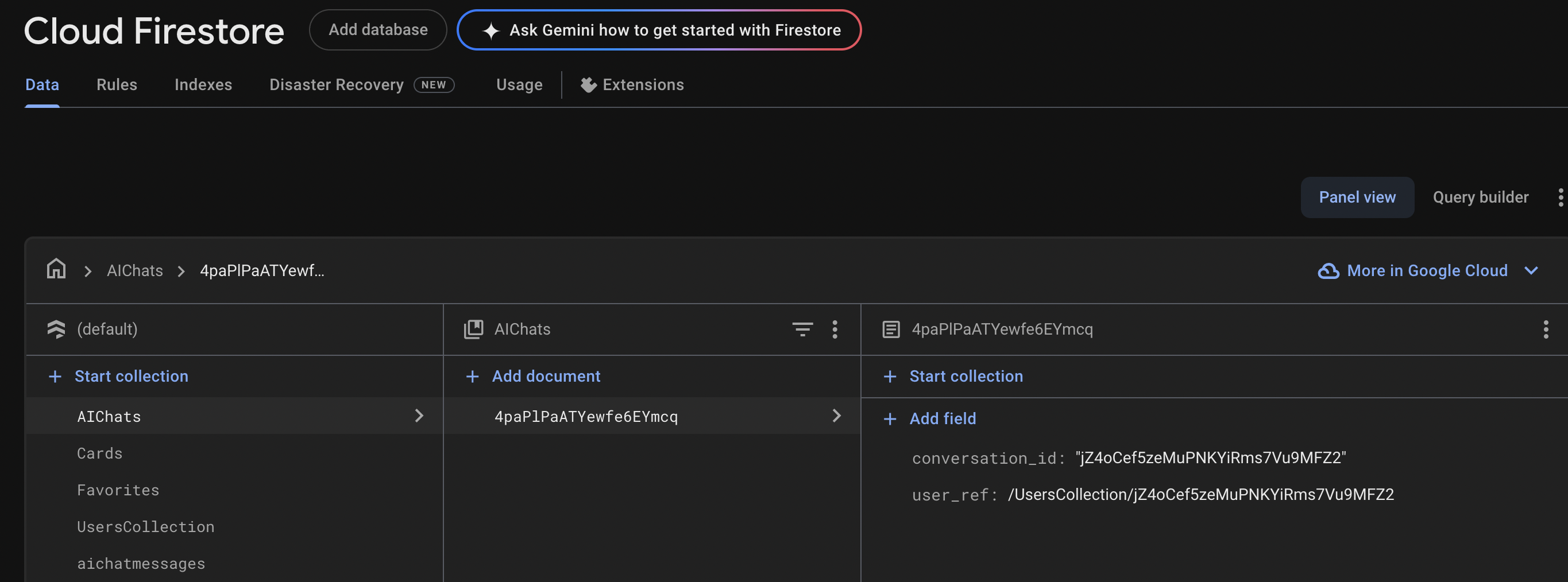The image size is (1568, 582).
Task: Click the Add database button
Action: 378,30
